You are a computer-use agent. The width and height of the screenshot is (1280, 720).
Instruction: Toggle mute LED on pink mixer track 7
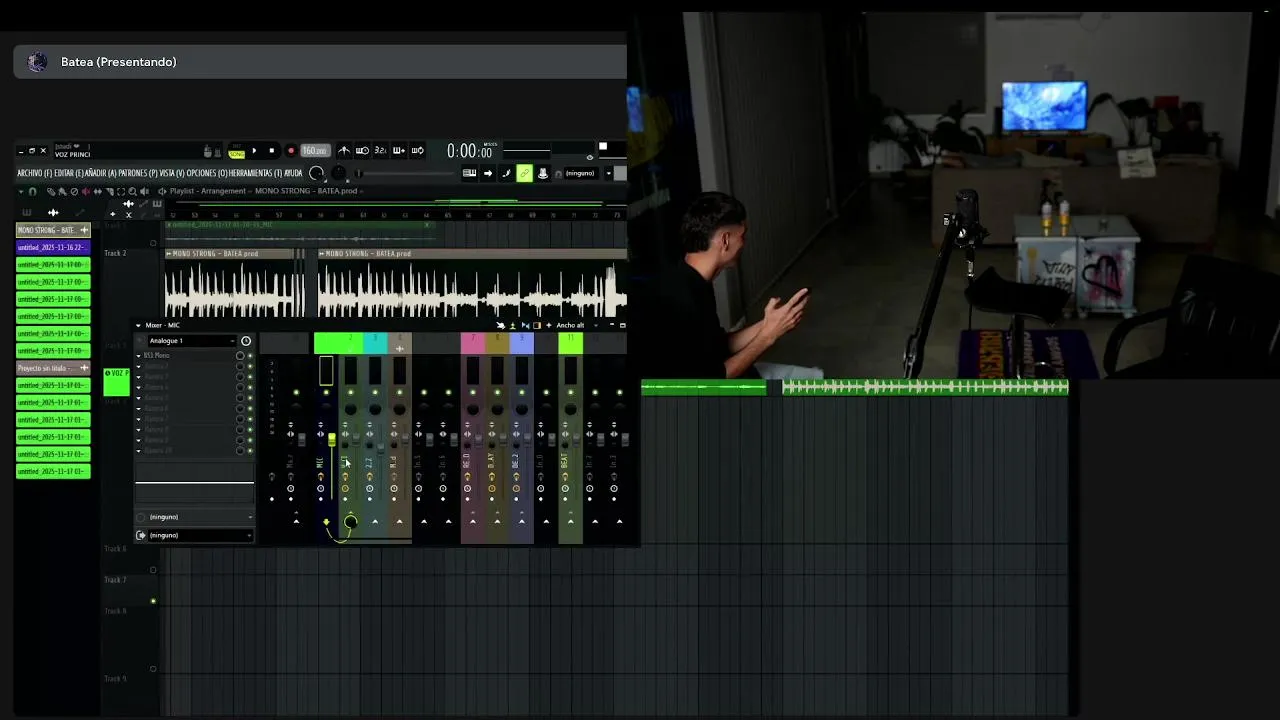pyautogui.click(x=472, y=392)
